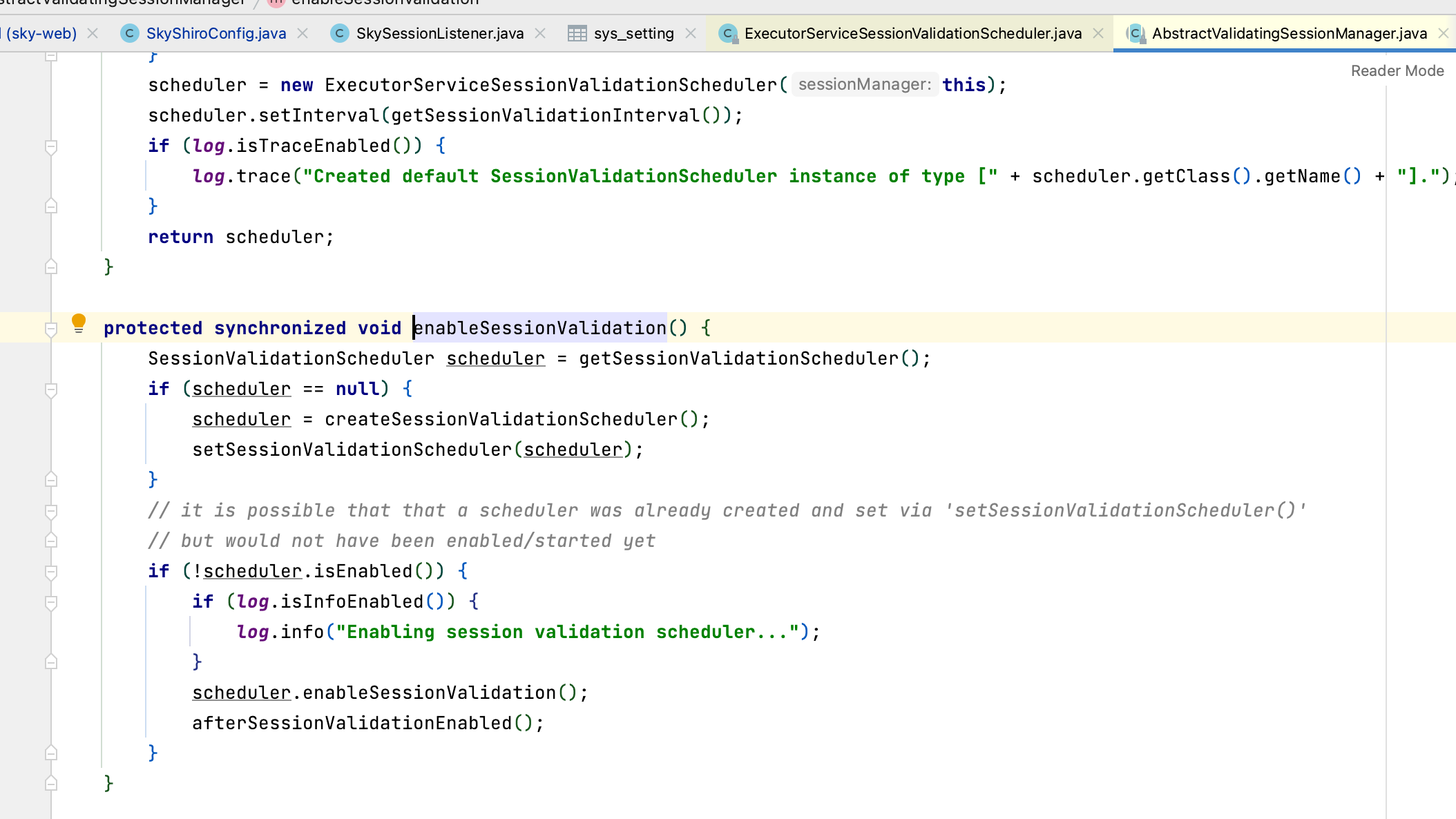Click enableSessionValidation method name in declaration
The width and height of the screenshot is (1456, 819).
(x=539, y=328)
